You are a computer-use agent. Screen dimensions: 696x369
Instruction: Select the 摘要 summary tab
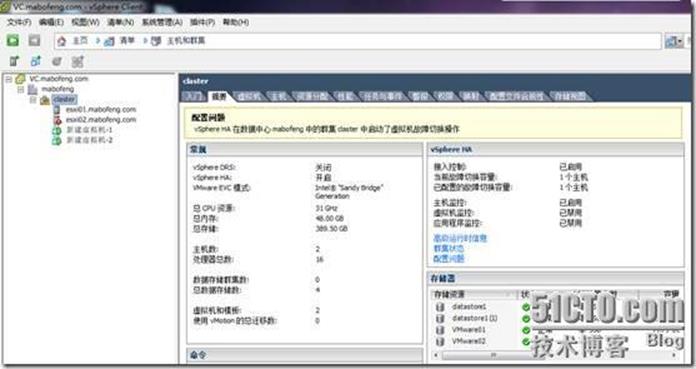point(219,96)
